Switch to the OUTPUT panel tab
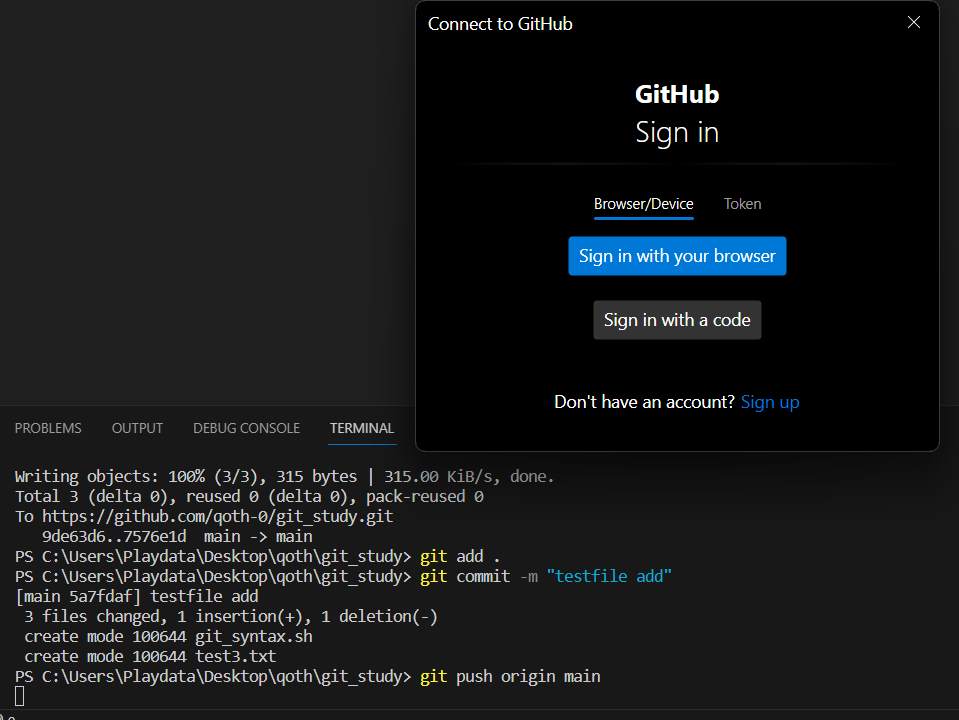 tap(137, 428)
